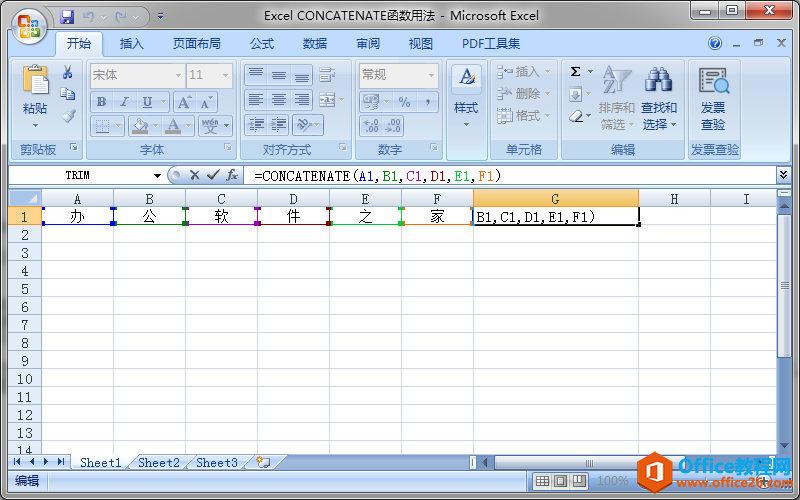Switch to the 审阅 ribbon tab
The image size is (800, 500).
368,44
